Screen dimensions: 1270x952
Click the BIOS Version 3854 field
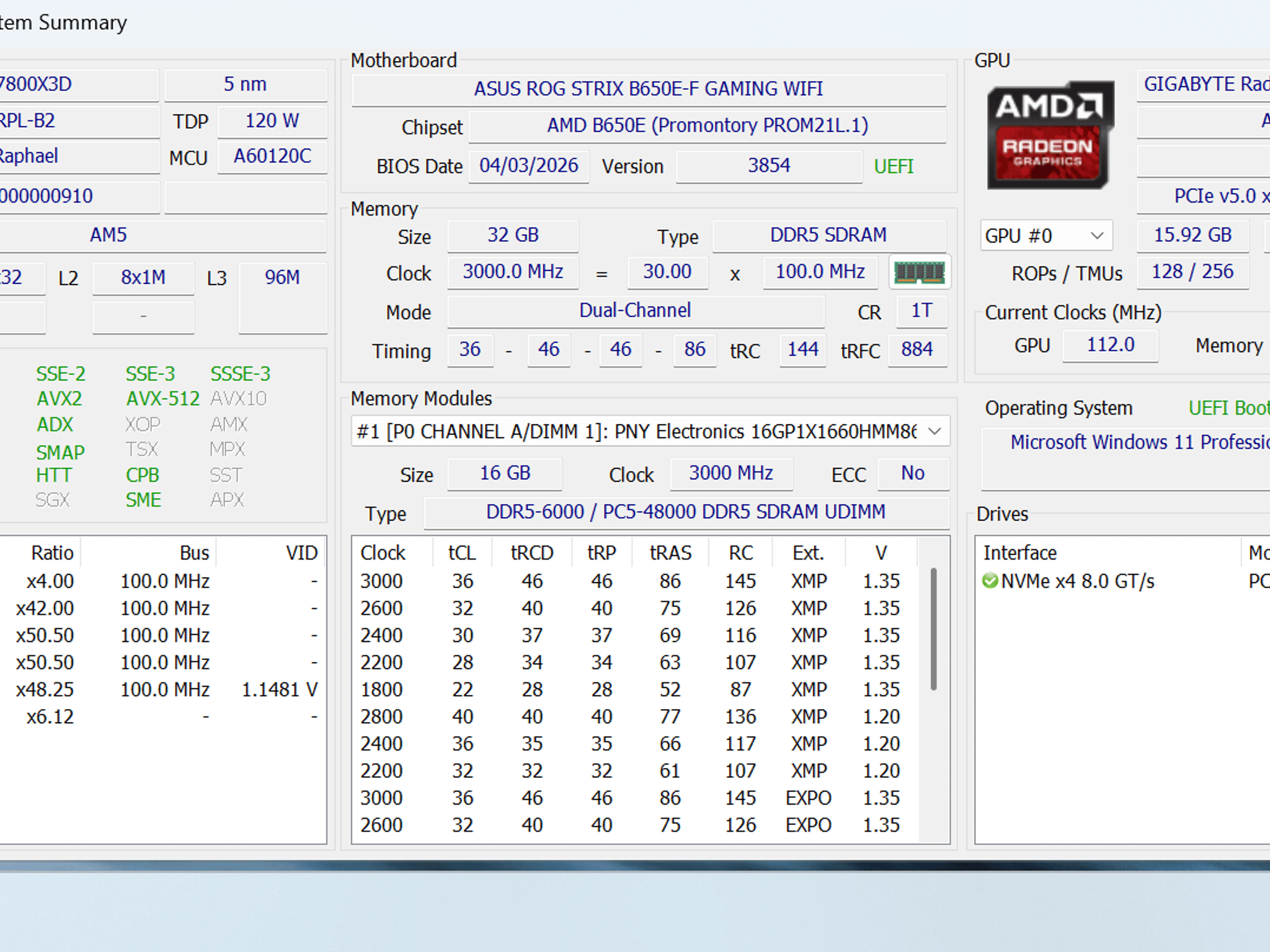[769, 165]
